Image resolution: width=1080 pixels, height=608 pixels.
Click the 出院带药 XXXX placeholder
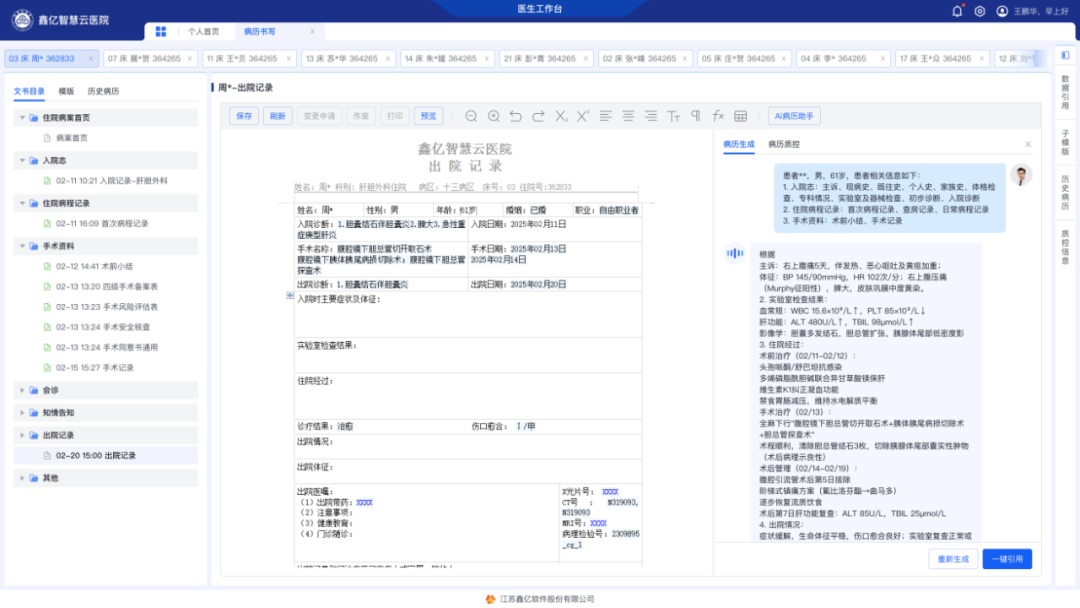pyautogui.click(x=364, y=503)
